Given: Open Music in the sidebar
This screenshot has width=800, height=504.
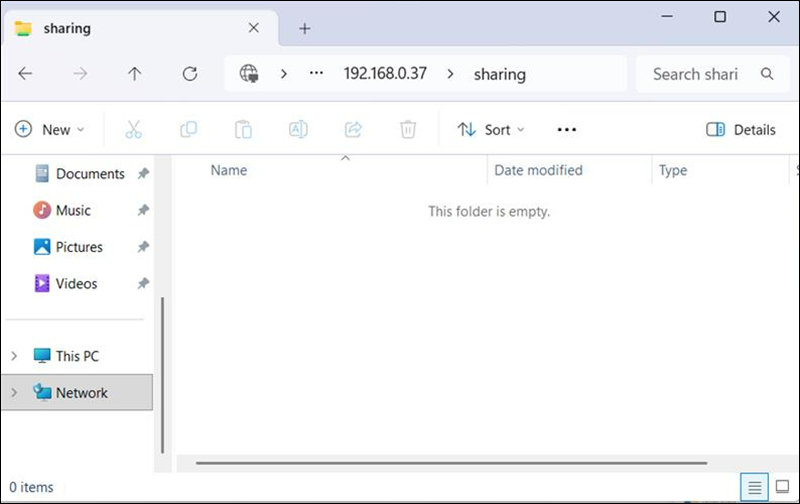Looking at the screenshot, I should (62, 210).
